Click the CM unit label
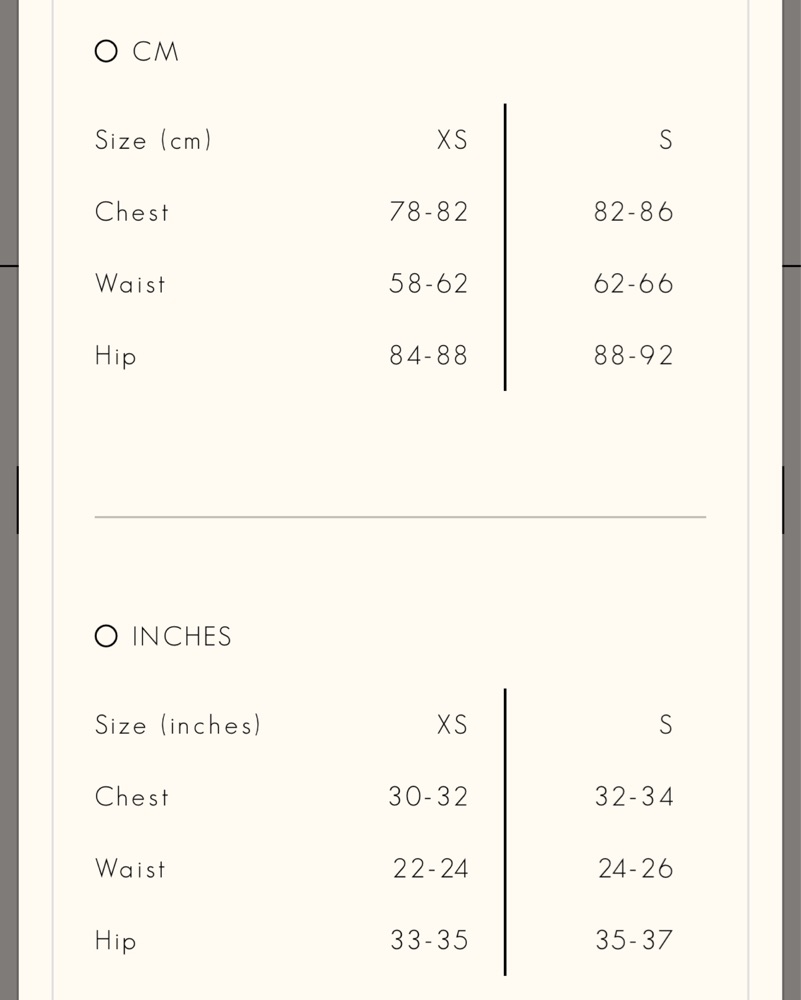Image resolution: width=801 pixels, height=1000 pixels. point(156,52)
